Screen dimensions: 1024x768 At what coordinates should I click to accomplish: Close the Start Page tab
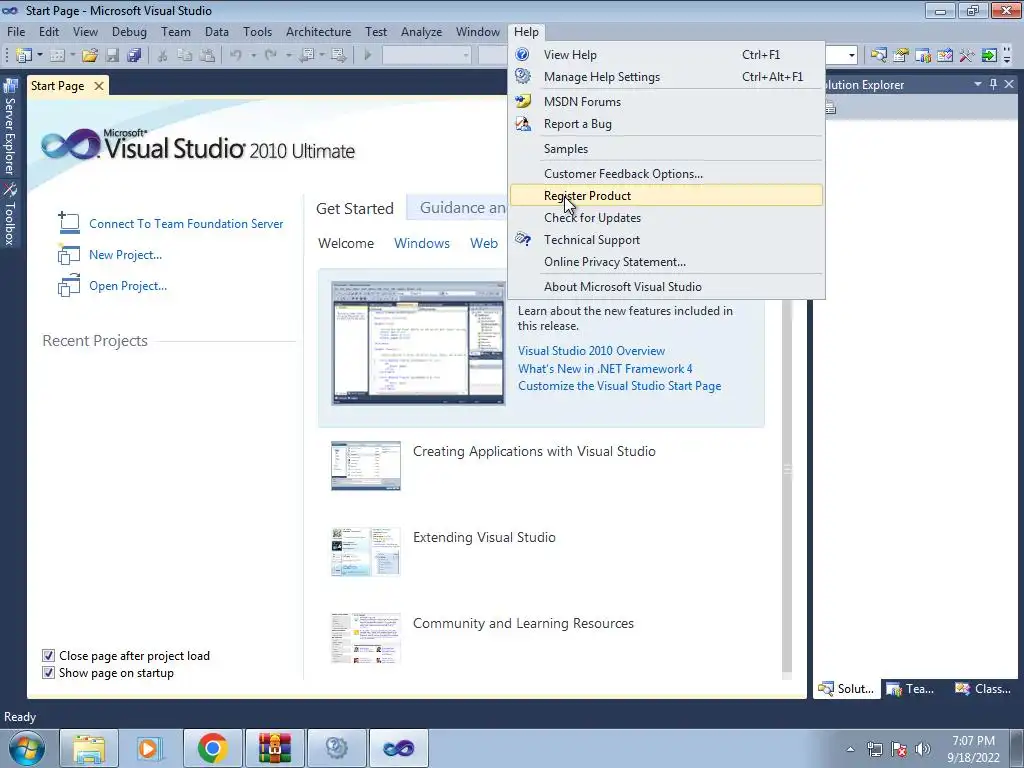99,86
